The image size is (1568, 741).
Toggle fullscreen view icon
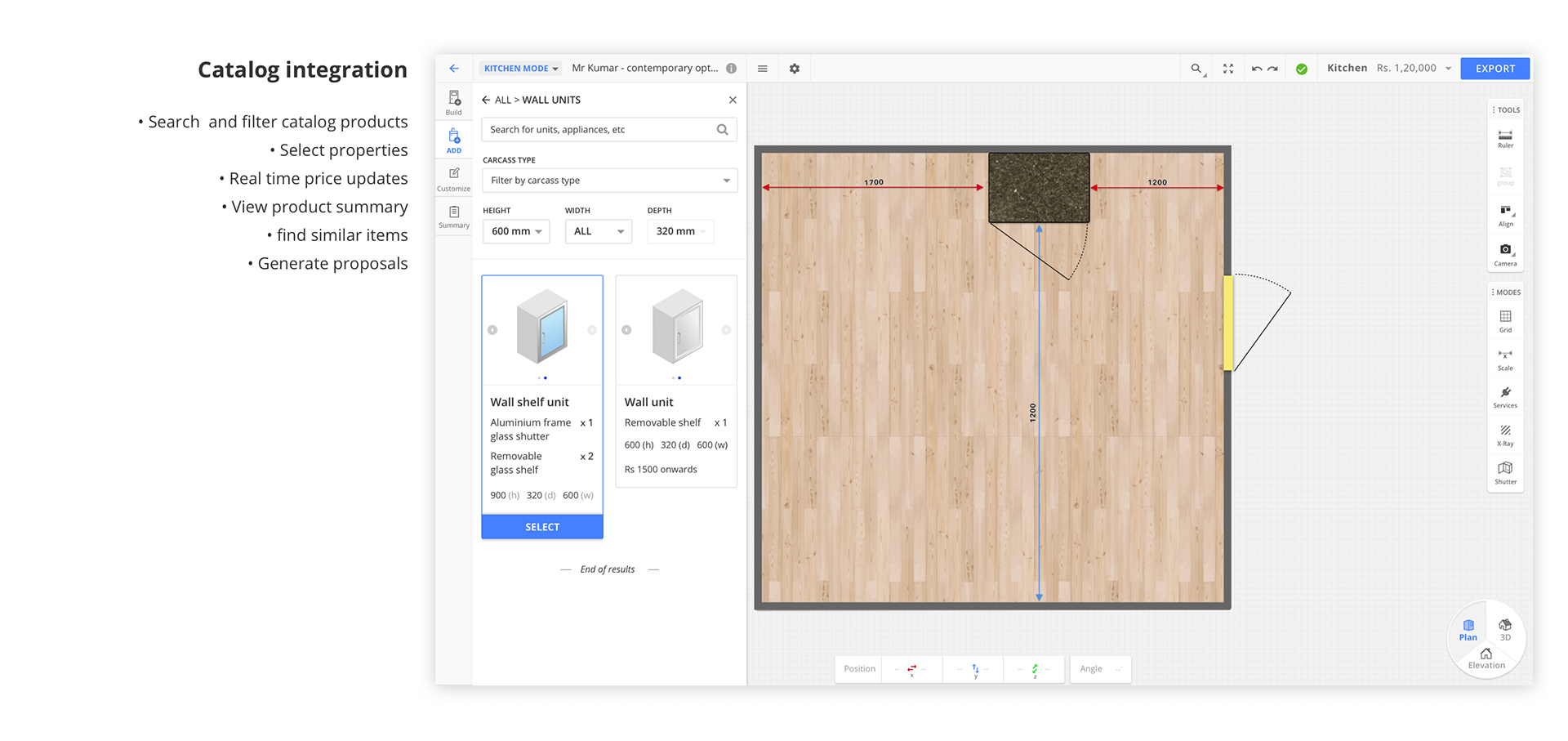pyautogui.click(x=1228, y=69)
